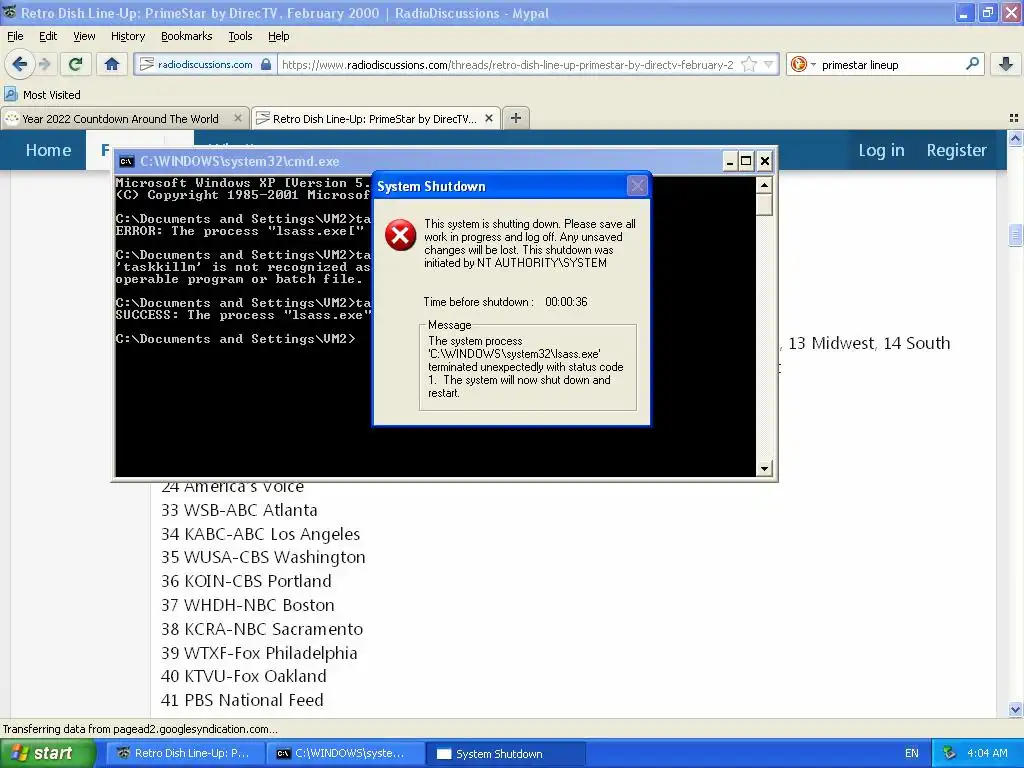The image size is (1024, 768).
Task: Open the Home page icon in toolbar
Action: click(112, 64)
